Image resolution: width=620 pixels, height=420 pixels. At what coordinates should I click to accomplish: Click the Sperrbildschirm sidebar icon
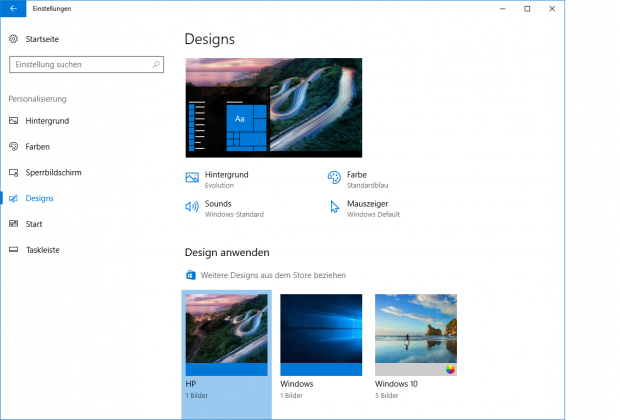pos(13,172)
